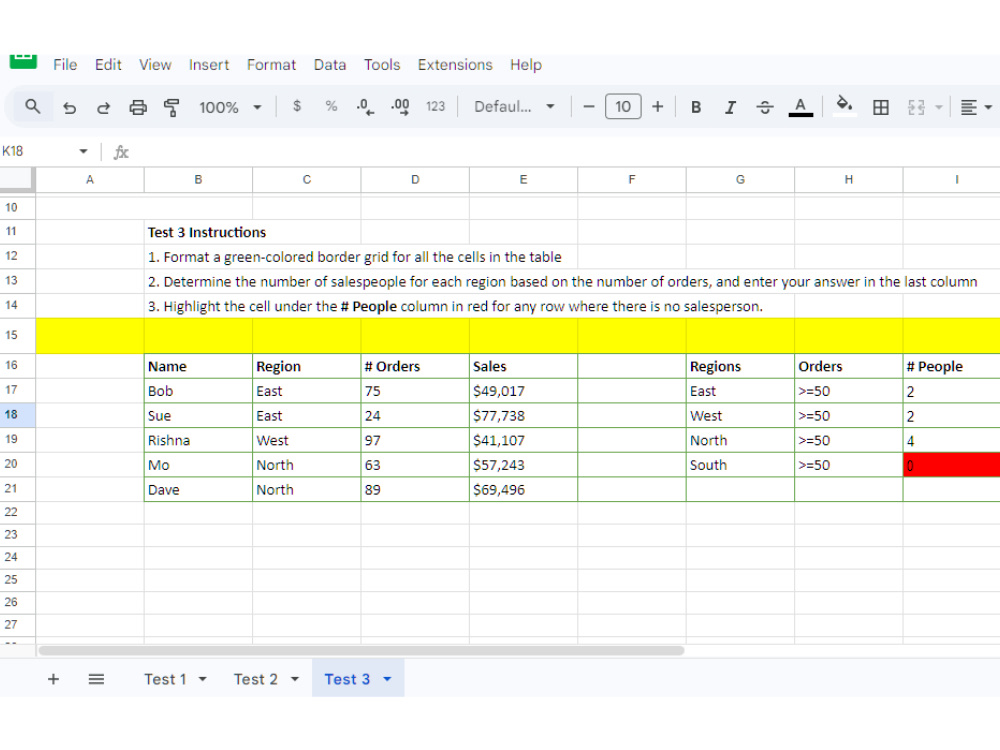Click the cell containing $57,243
Viewport: 1000px width, 750px height.
524,465
